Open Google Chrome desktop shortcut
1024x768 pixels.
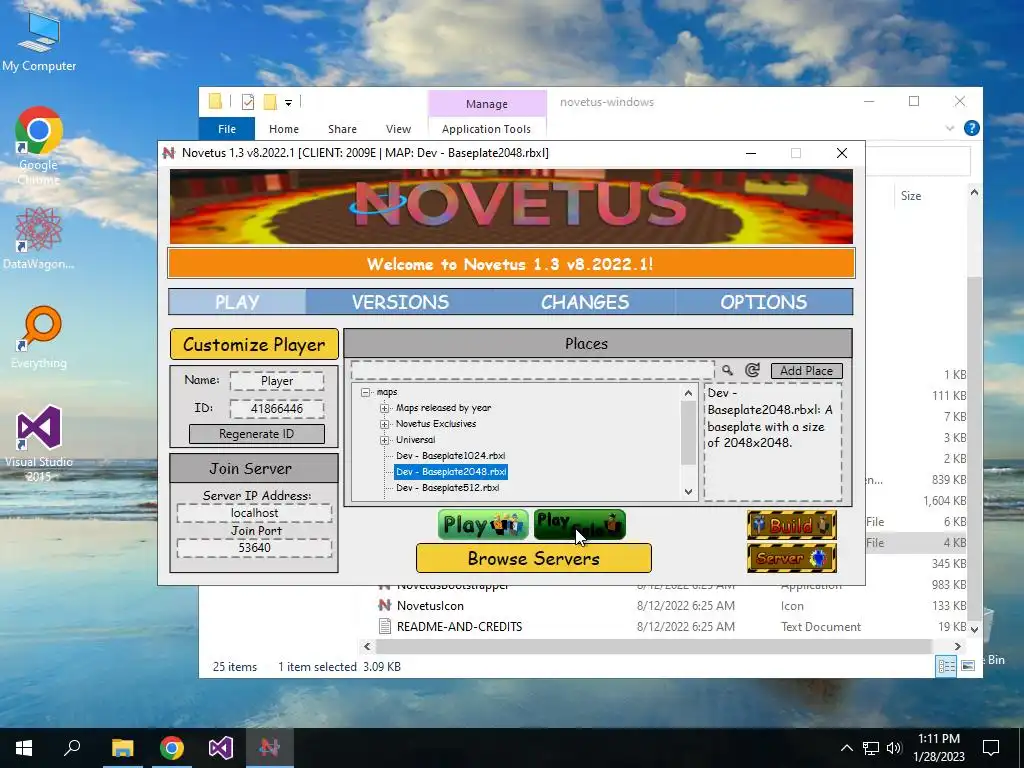coord(39,145)
